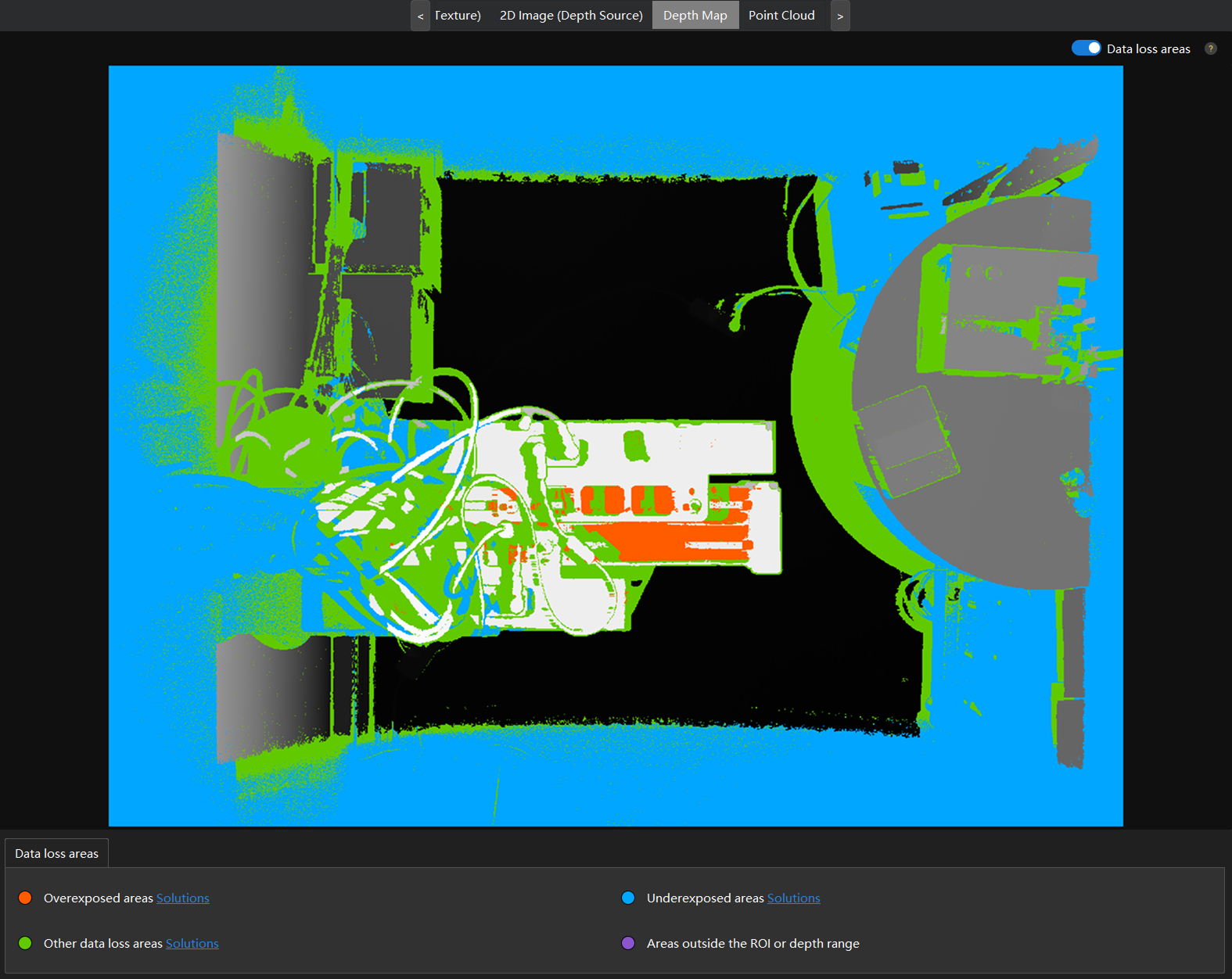Image resolution: width=1232 pixels, height=979 pixels.
Task: Select the Depth Map tab
Action: tap(695, 16)
